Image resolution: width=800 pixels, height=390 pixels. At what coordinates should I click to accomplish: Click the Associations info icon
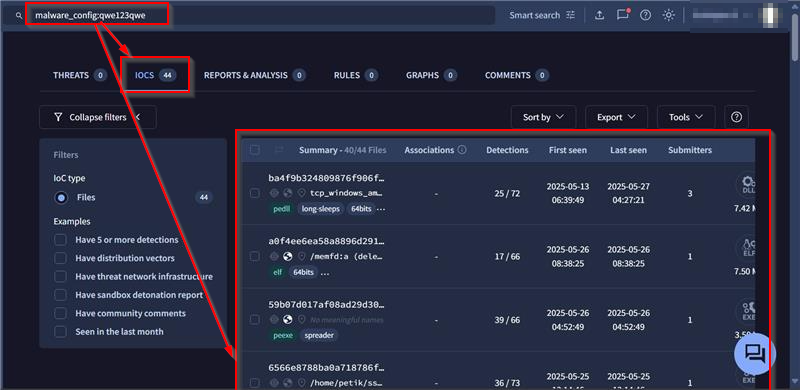pos(462,150)
